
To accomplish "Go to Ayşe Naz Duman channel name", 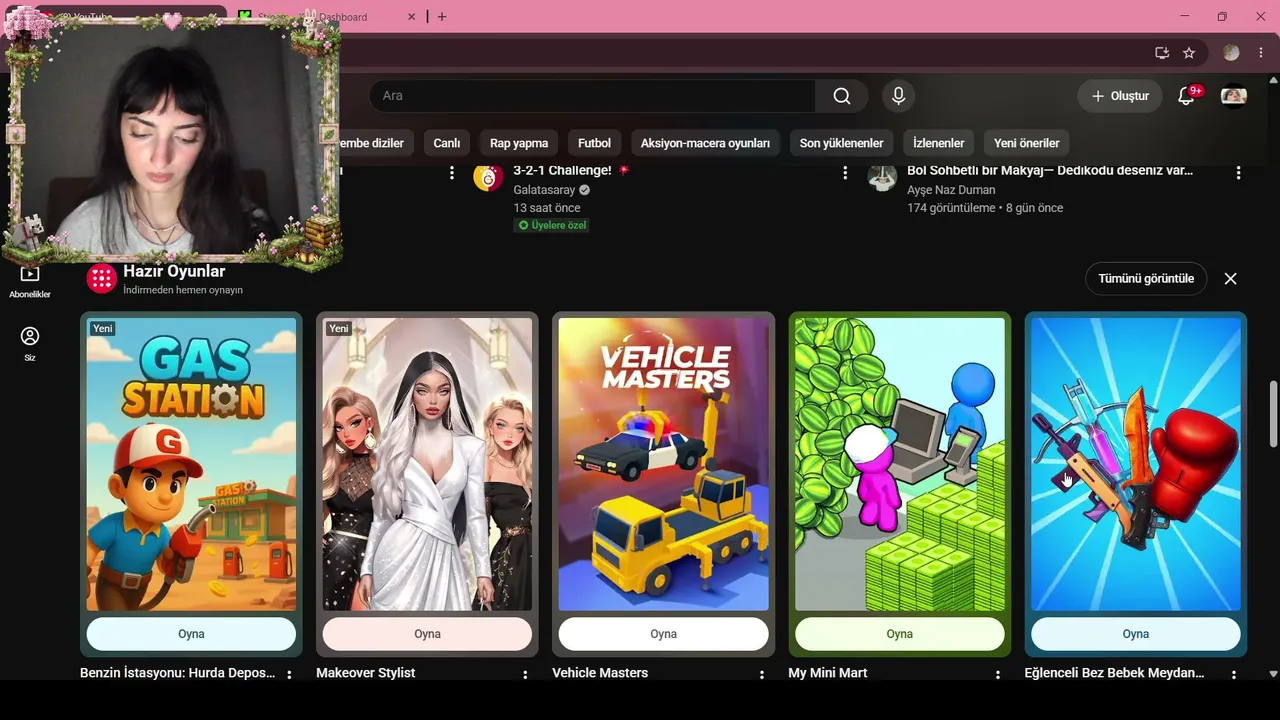I will point(951,189).
